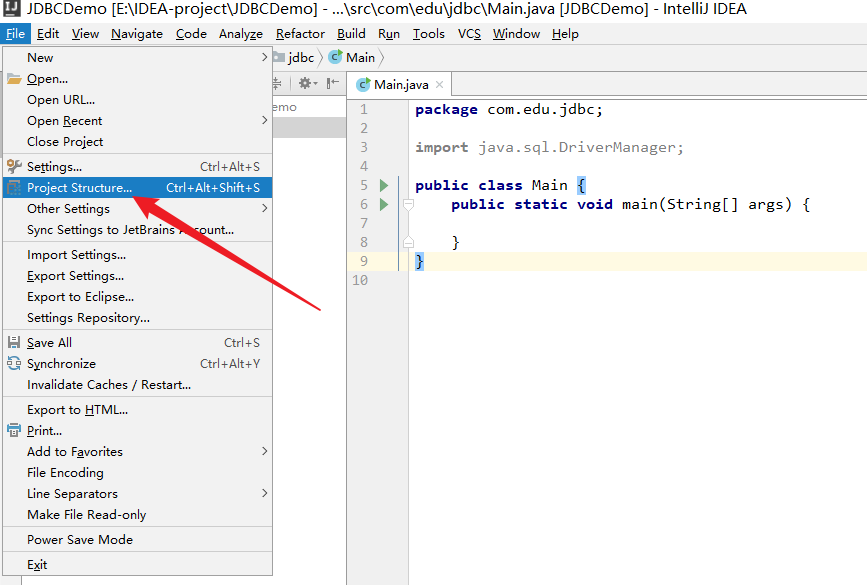Select Close Project menu item
This screenshot has height=585, width=867.
(x=138, y=142)
